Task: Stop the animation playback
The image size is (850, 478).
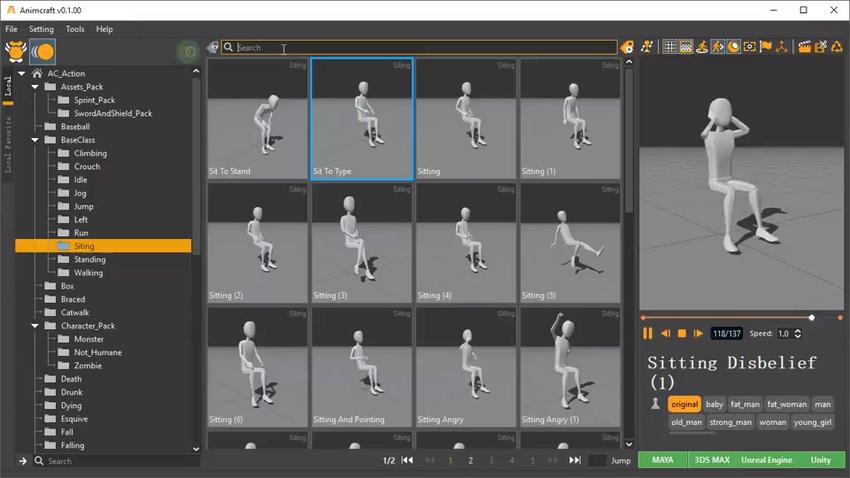Action: click(682, 333)
